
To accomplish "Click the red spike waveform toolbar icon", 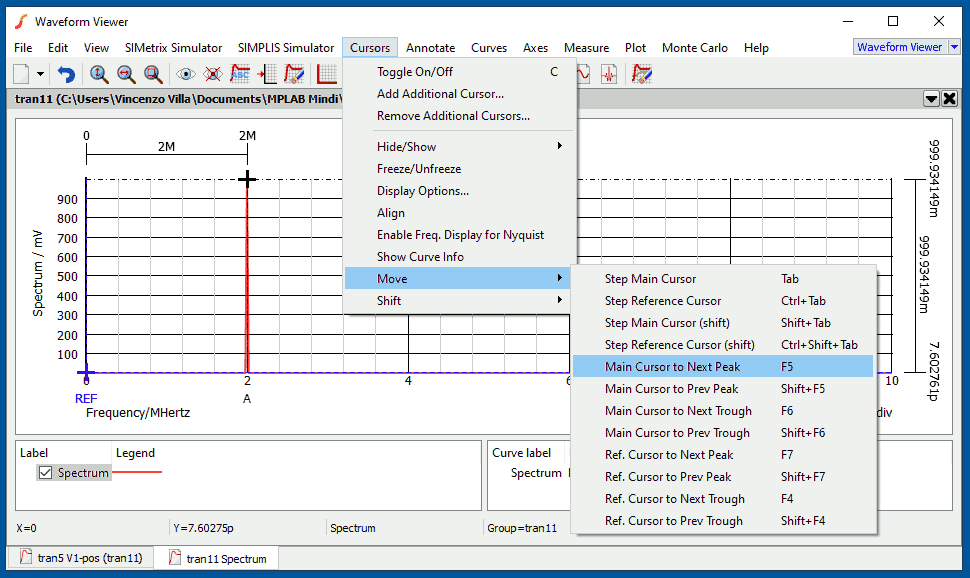I will 609,74.
